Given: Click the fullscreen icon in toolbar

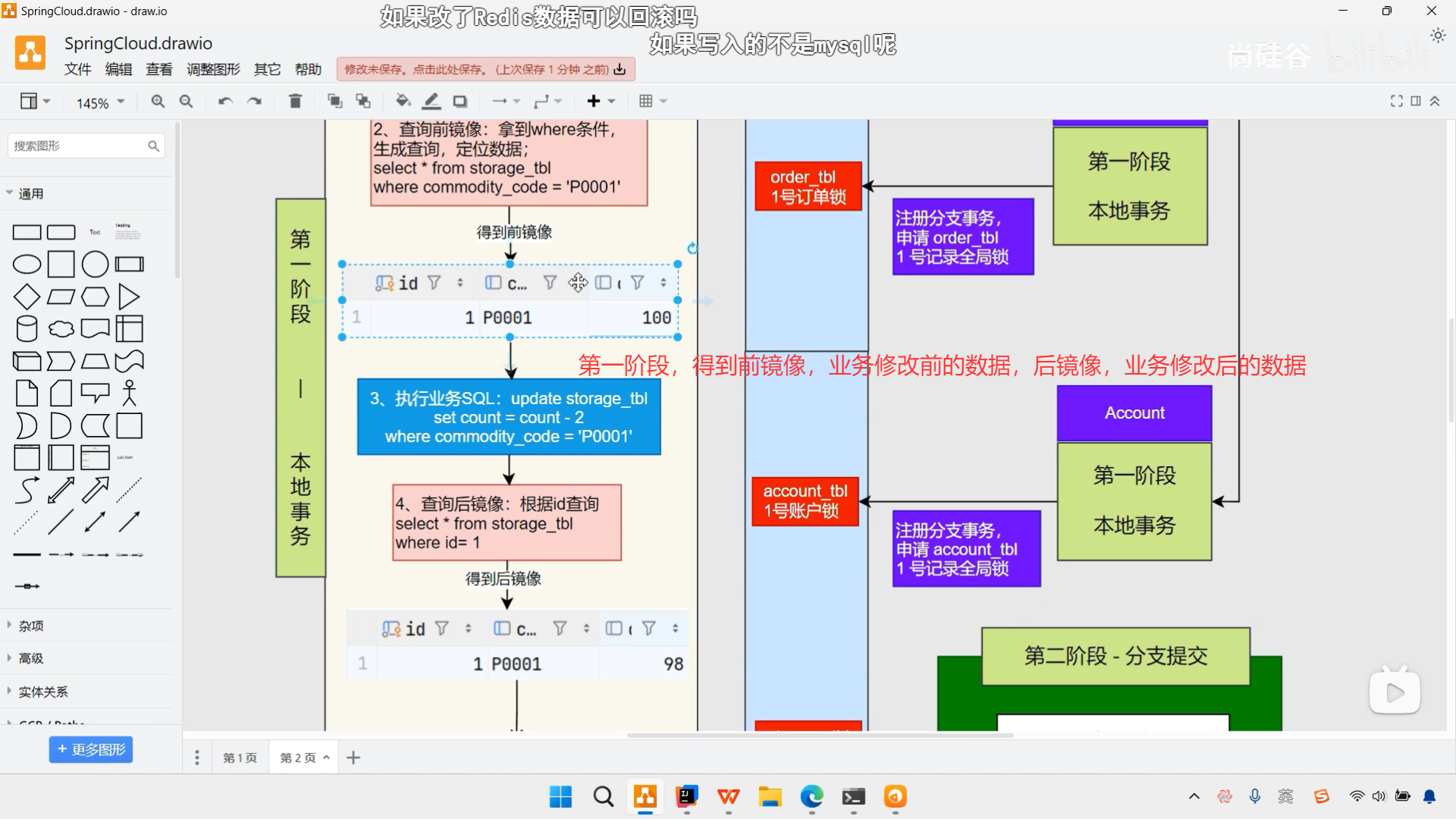Looking at the screenshot, I should (1396, 101).
